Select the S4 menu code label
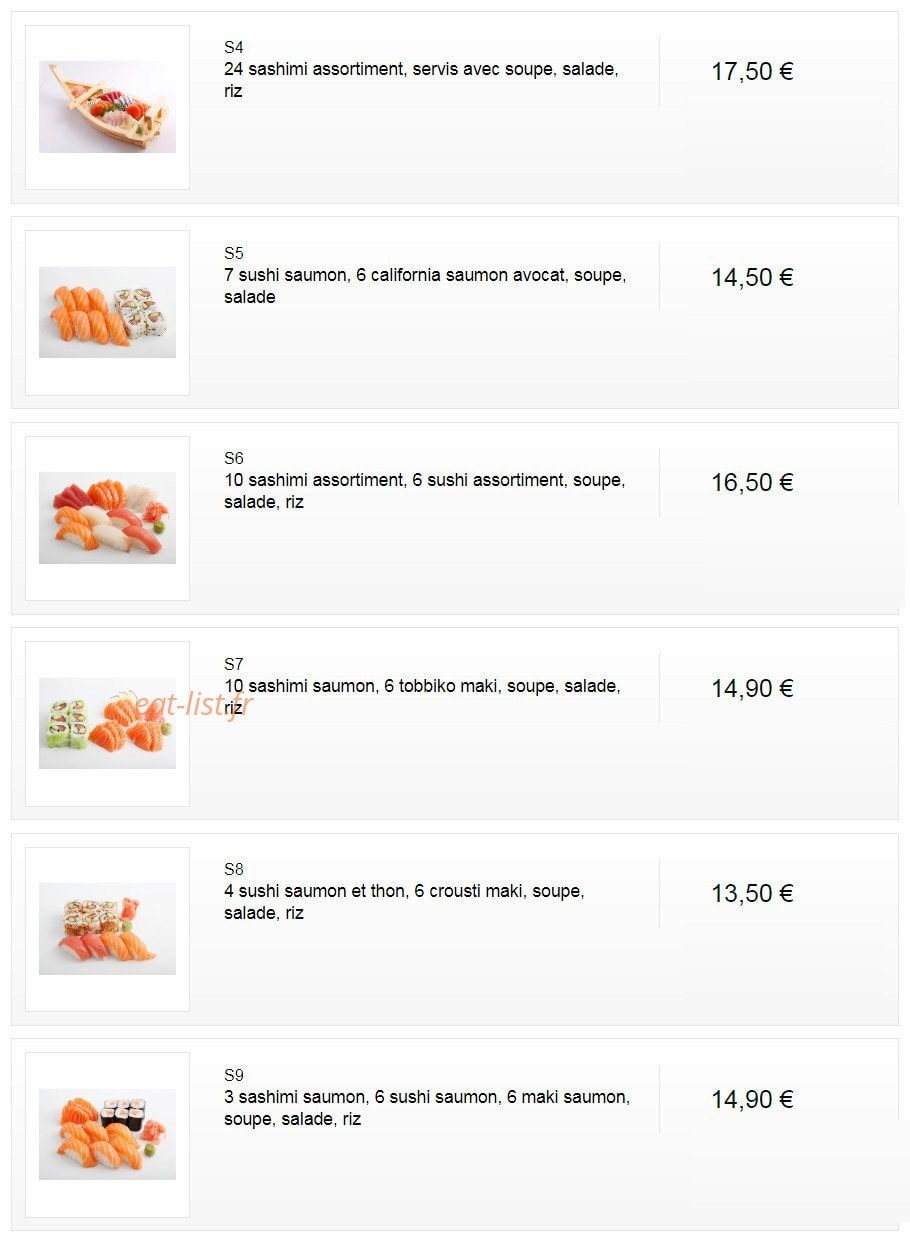This screenshot has height=1243, width=910. (x=234, y=47)
